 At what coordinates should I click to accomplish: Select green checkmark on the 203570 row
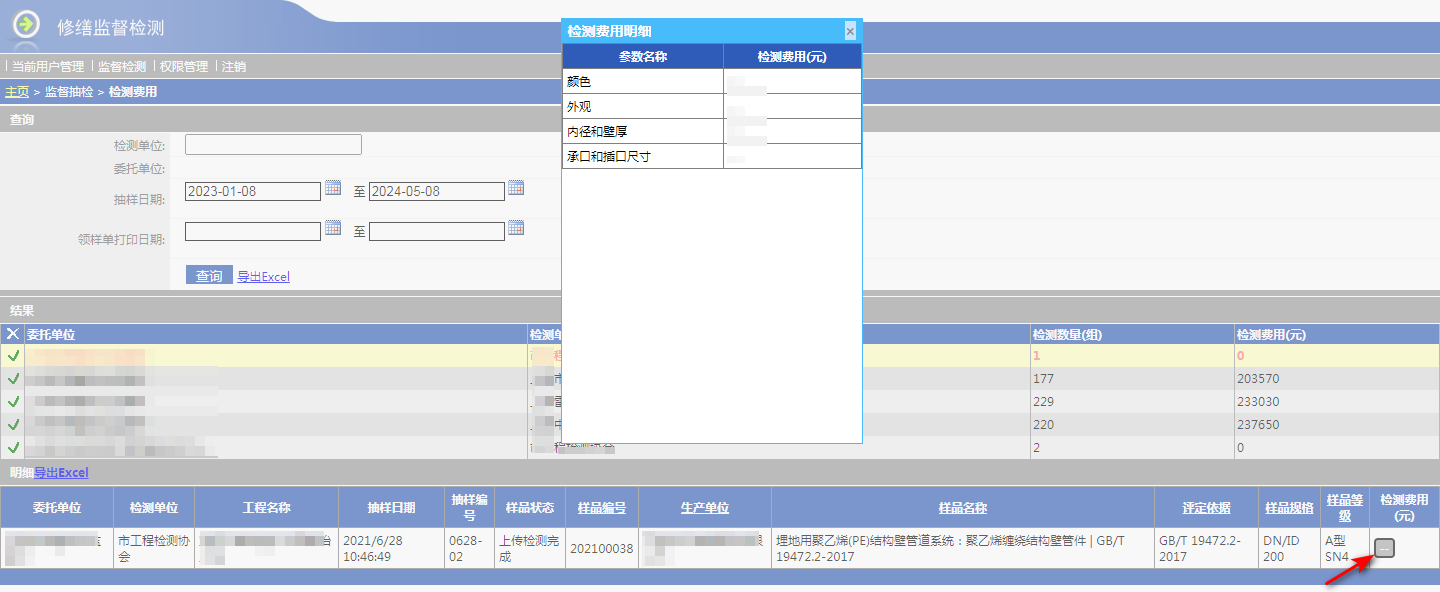tap(13, 379)
